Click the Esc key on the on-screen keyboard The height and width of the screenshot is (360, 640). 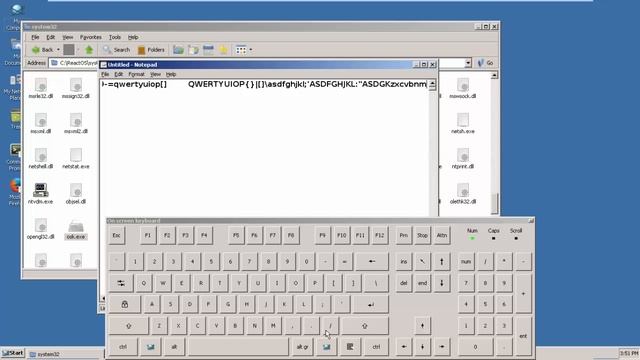[116, 236]
